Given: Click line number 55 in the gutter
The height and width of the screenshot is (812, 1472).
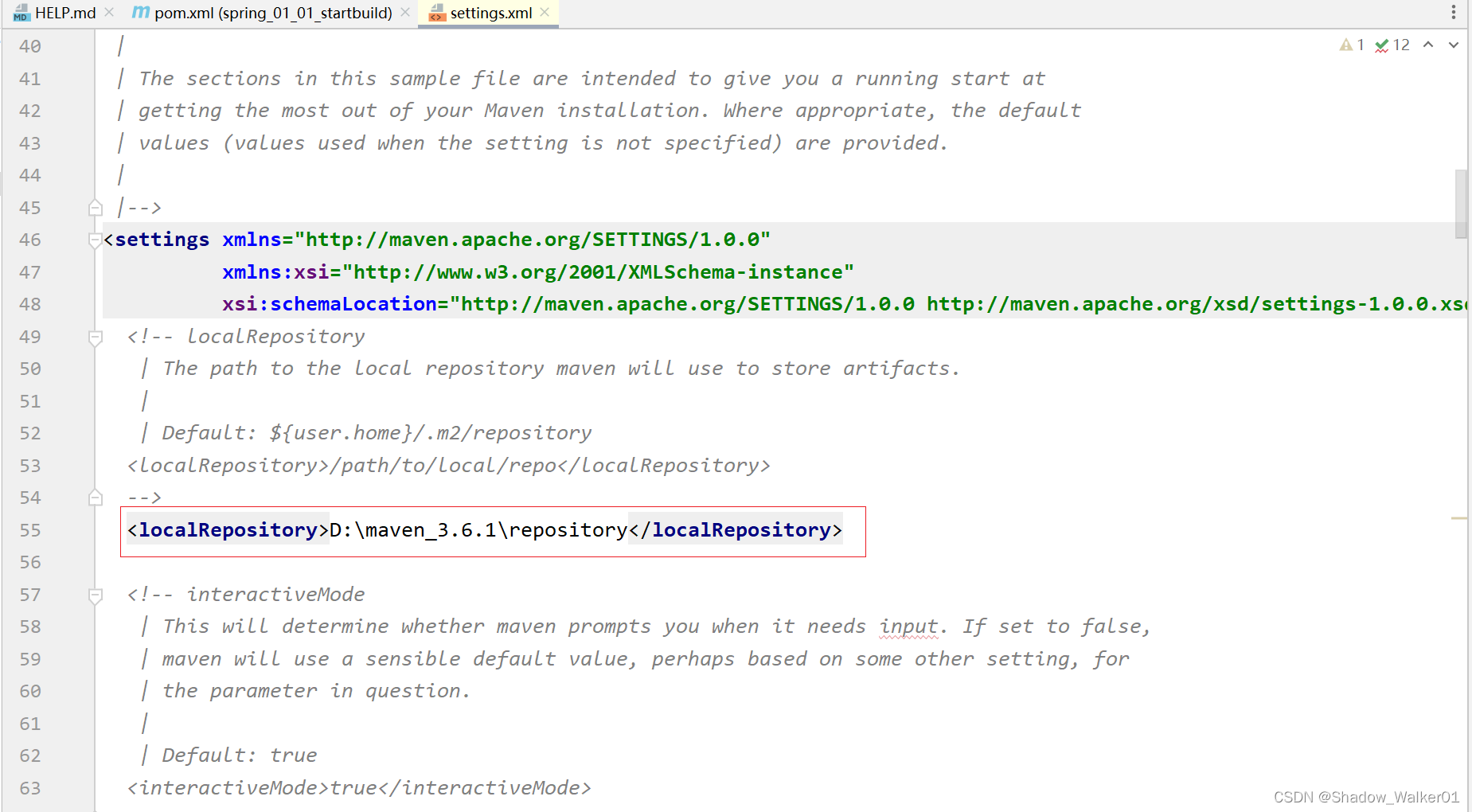Looking at the screenshot, I should pos(30,529).
